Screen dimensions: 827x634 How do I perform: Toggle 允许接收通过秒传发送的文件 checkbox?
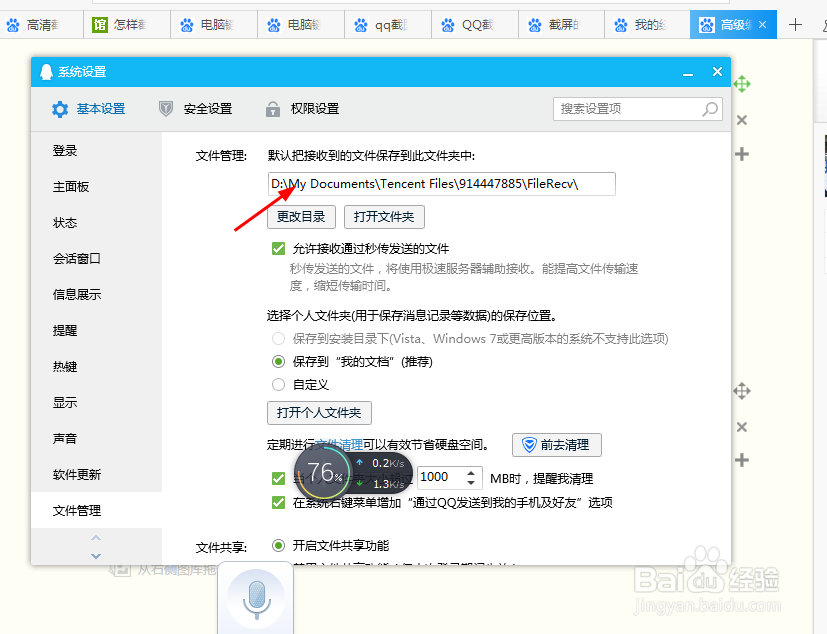click(278, 248)
